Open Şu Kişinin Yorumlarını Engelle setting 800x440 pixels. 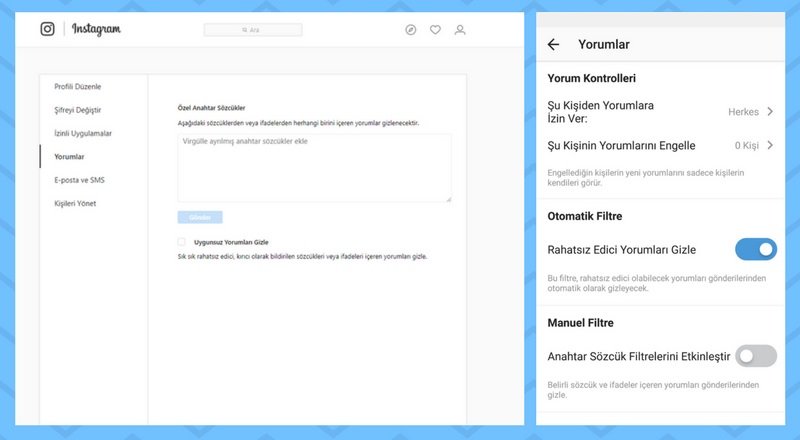(x=621, y=145)
